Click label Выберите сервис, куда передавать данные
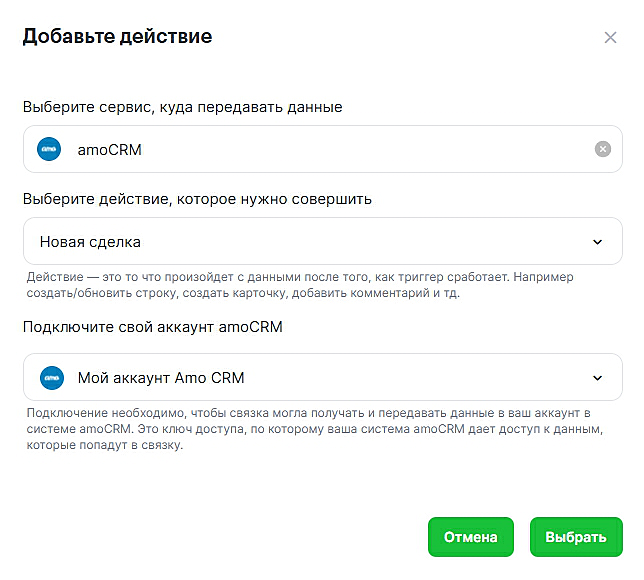 pyautogui.click(x=182, y=107)
